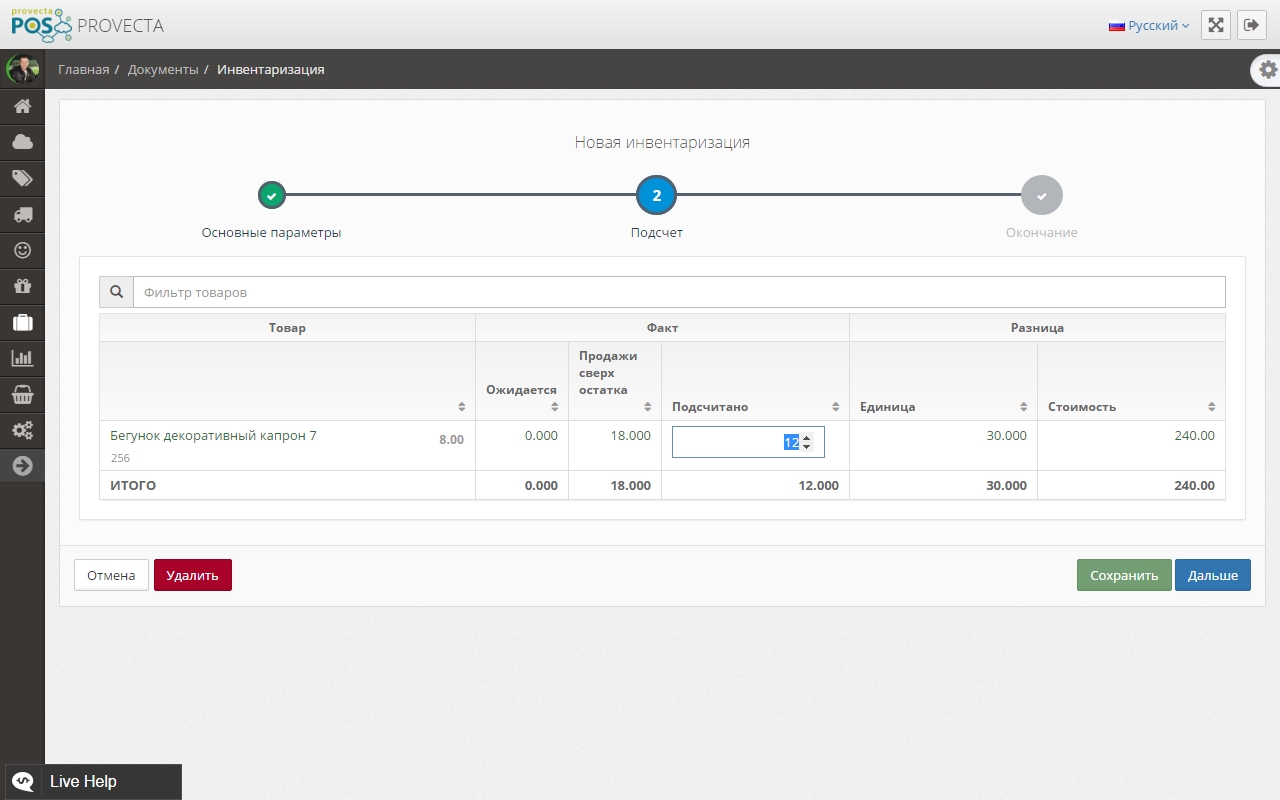Open the bar chart reports icon
This screenshot has width=1280, height=800.
(x=22, y=358)
